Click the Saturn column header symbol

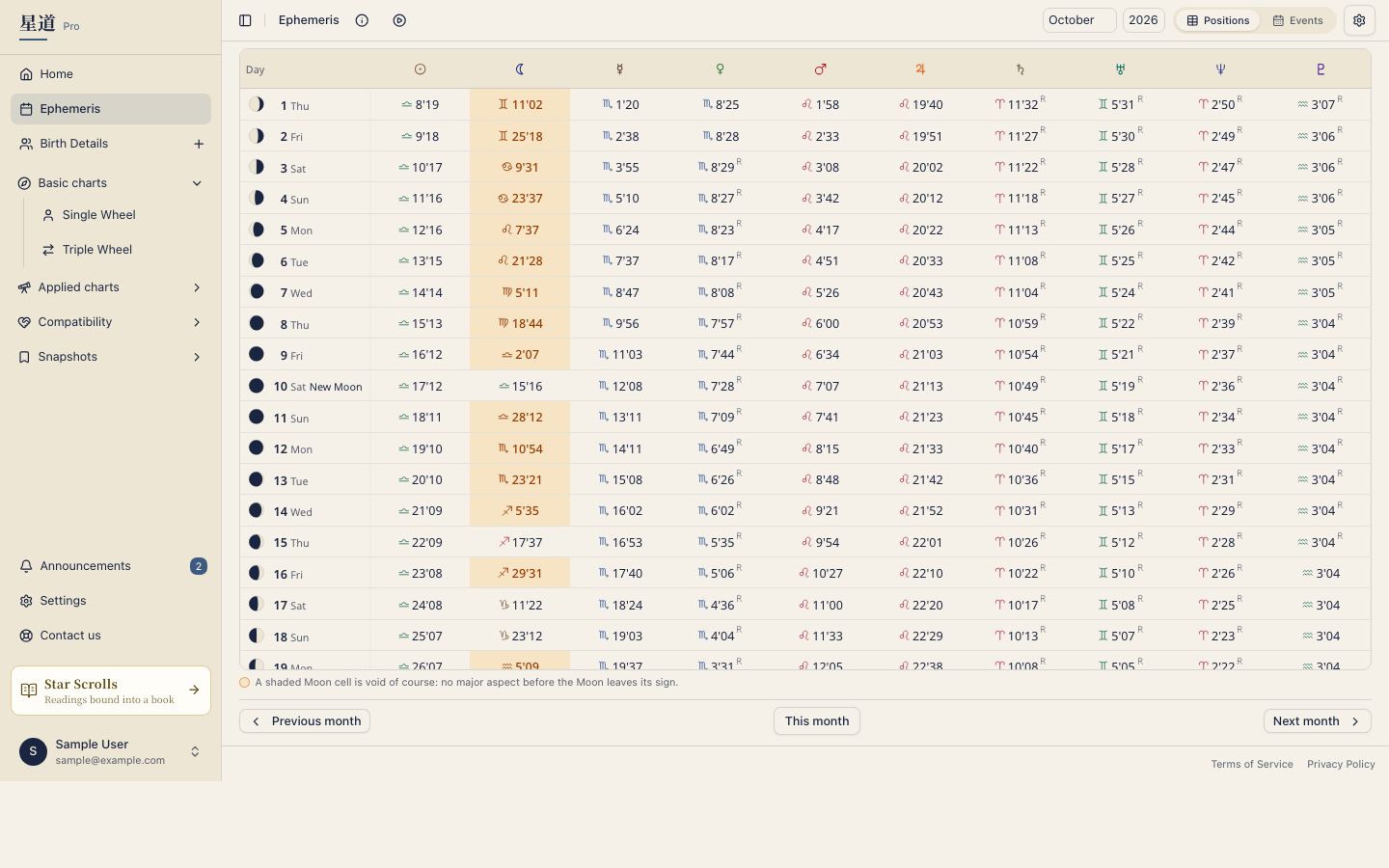click(x=1020, y=69)
